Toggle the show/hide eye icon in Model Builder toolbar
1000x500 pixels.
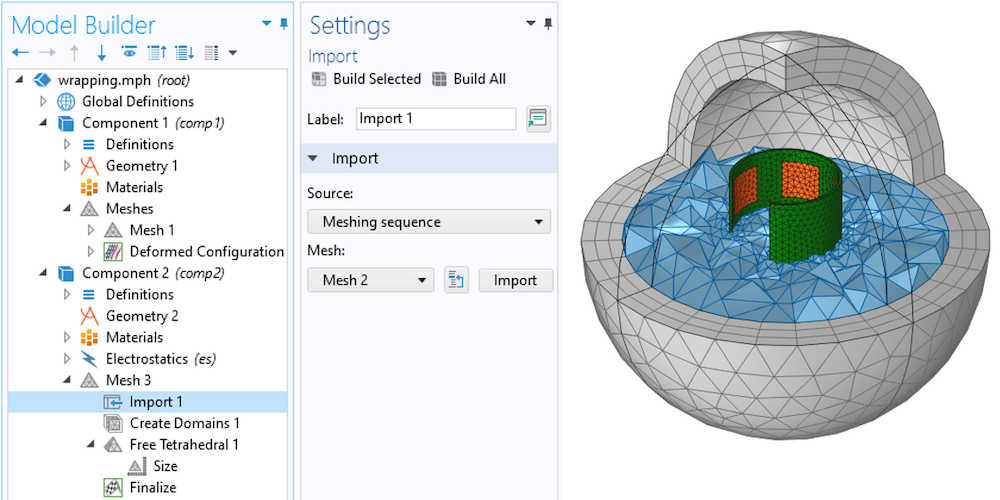point(129,52)
